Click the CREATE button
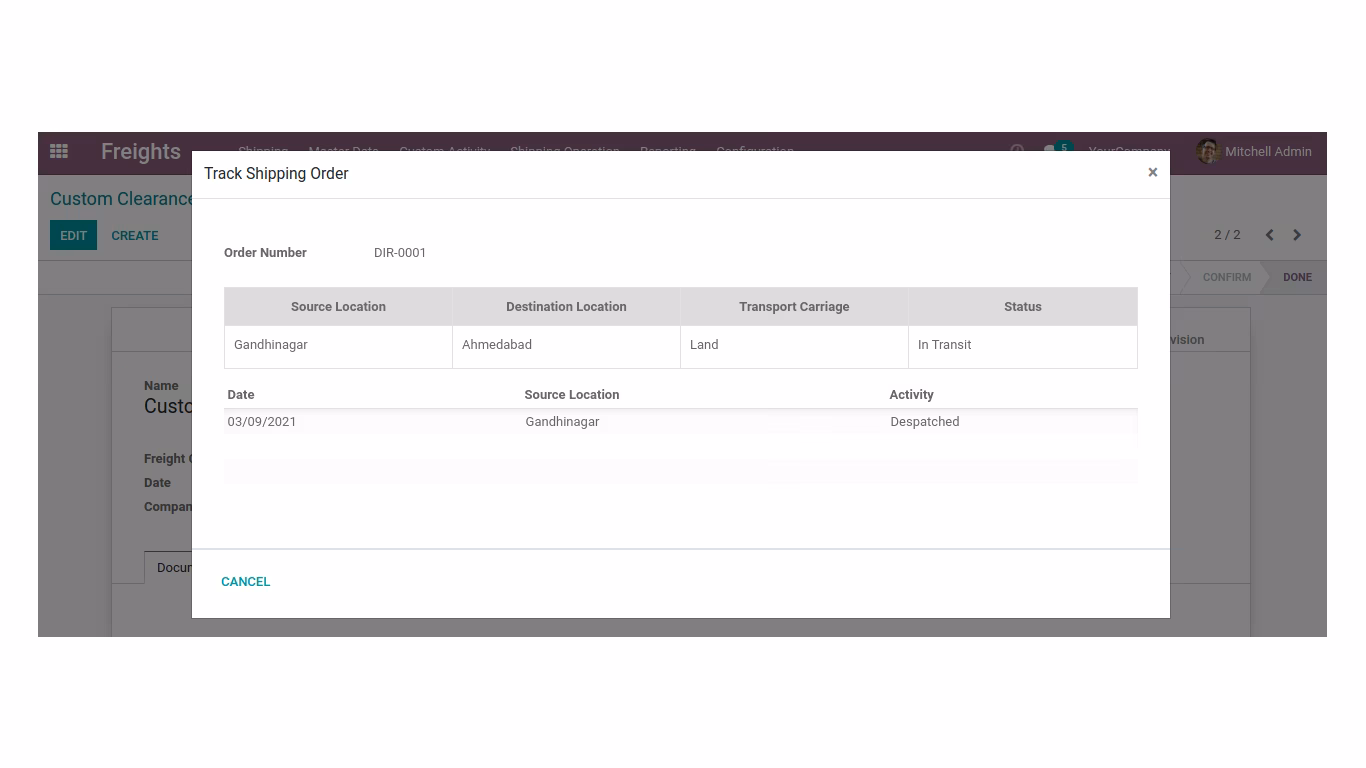1366x768 pixels. click(x=135, y=235)
